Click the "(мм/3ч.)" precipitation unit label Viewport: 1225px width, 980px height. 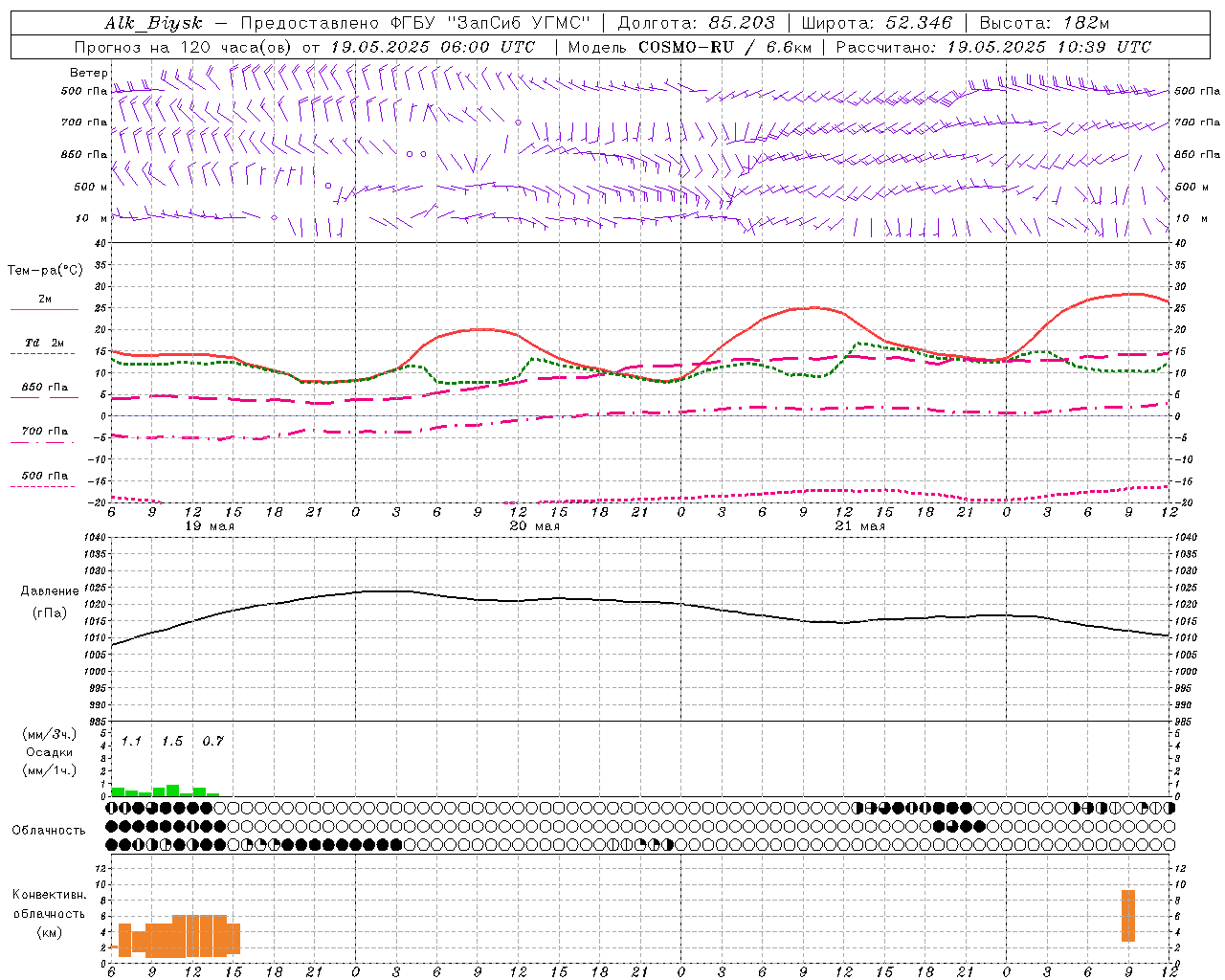pyautogui.click(x=49, y=734)
